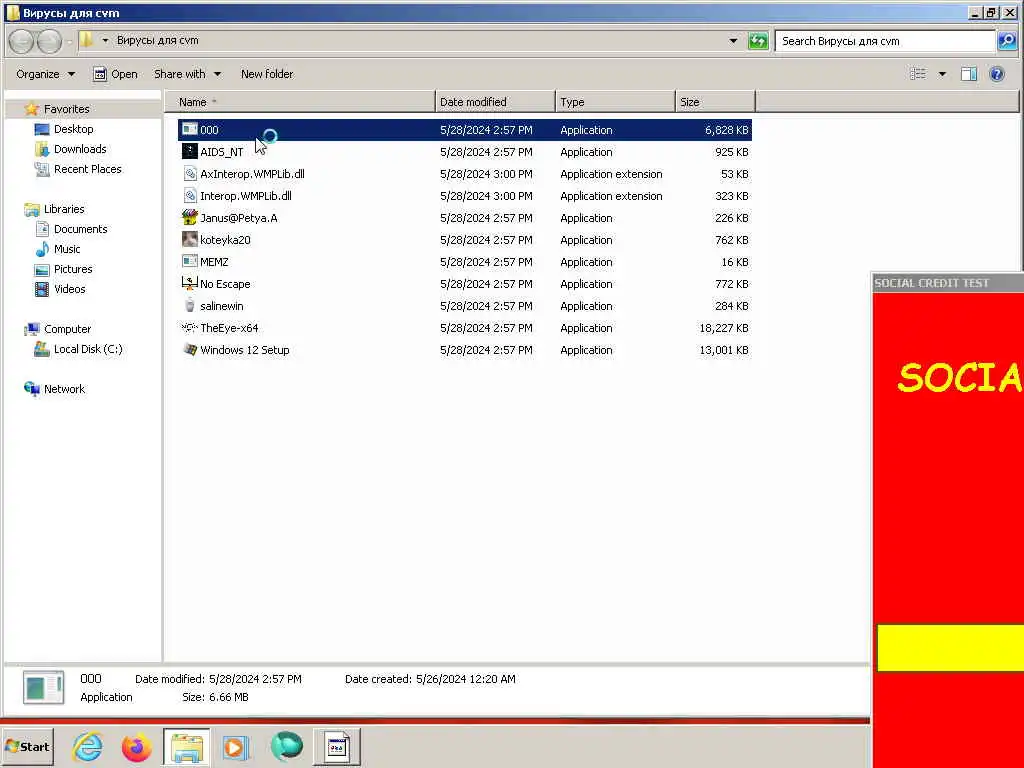Select Computer in the navigation pane
Viewport: 1024px width, 768px height.
point(67,329)
